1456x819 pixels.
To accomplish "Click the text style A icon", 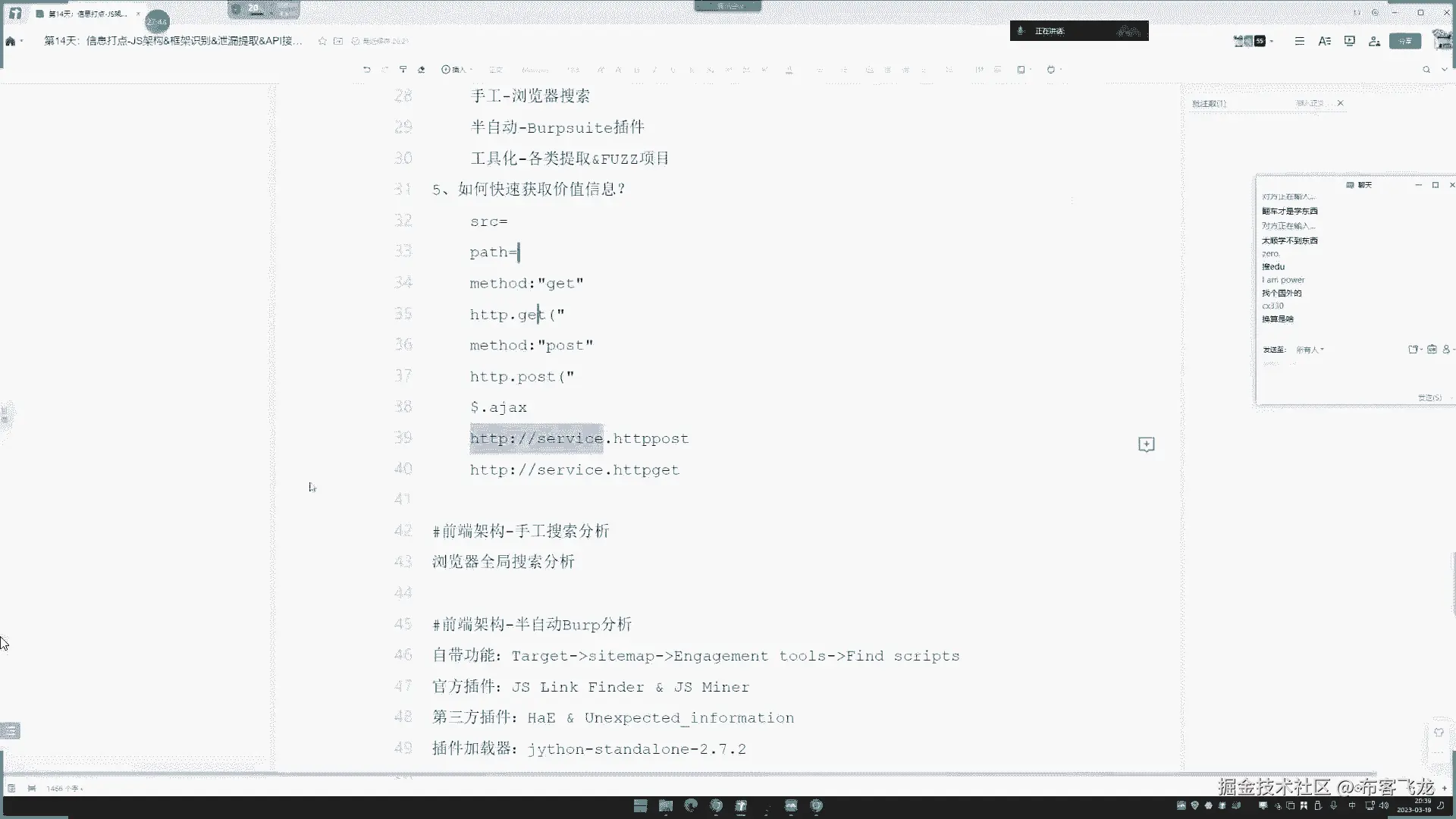I will click(1324, 41).
